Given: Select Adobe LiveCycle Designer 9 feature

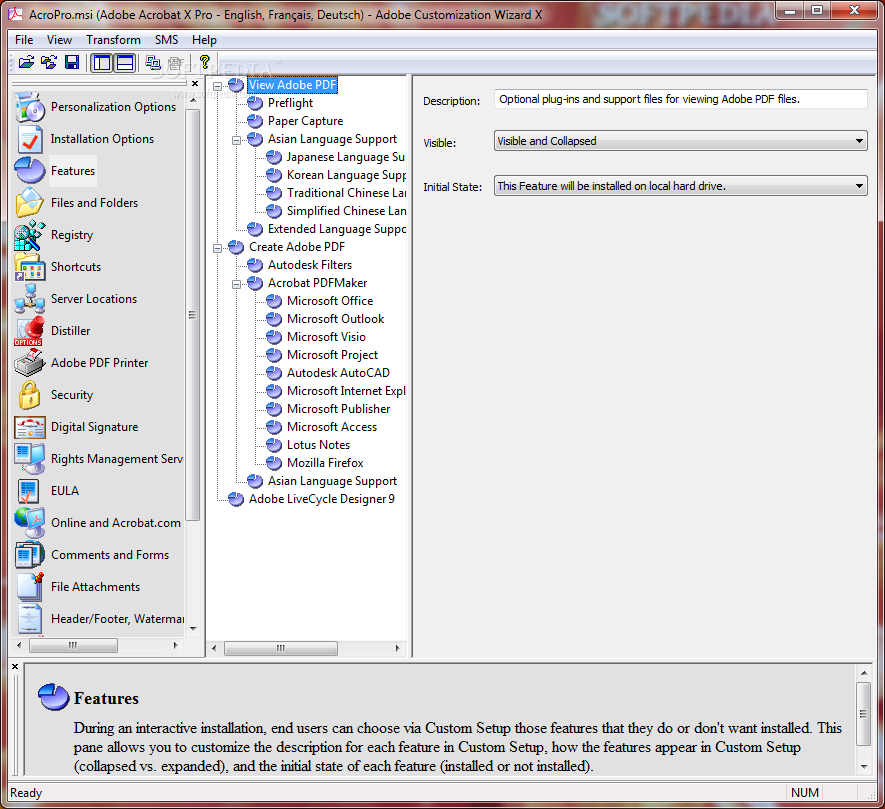Looking at the screenshot, I should [x=322, y=499].
